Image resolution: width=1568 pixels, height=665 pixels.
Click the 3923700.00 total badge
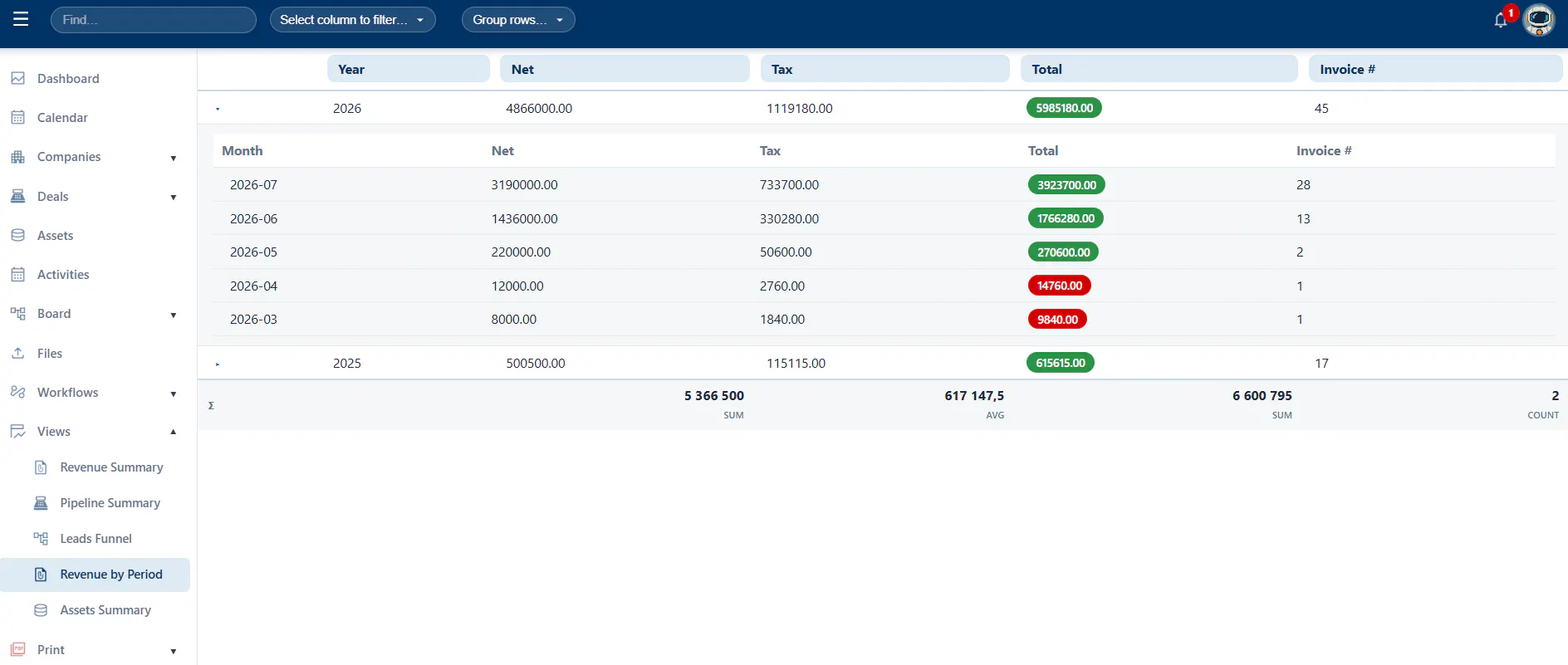1066,184
